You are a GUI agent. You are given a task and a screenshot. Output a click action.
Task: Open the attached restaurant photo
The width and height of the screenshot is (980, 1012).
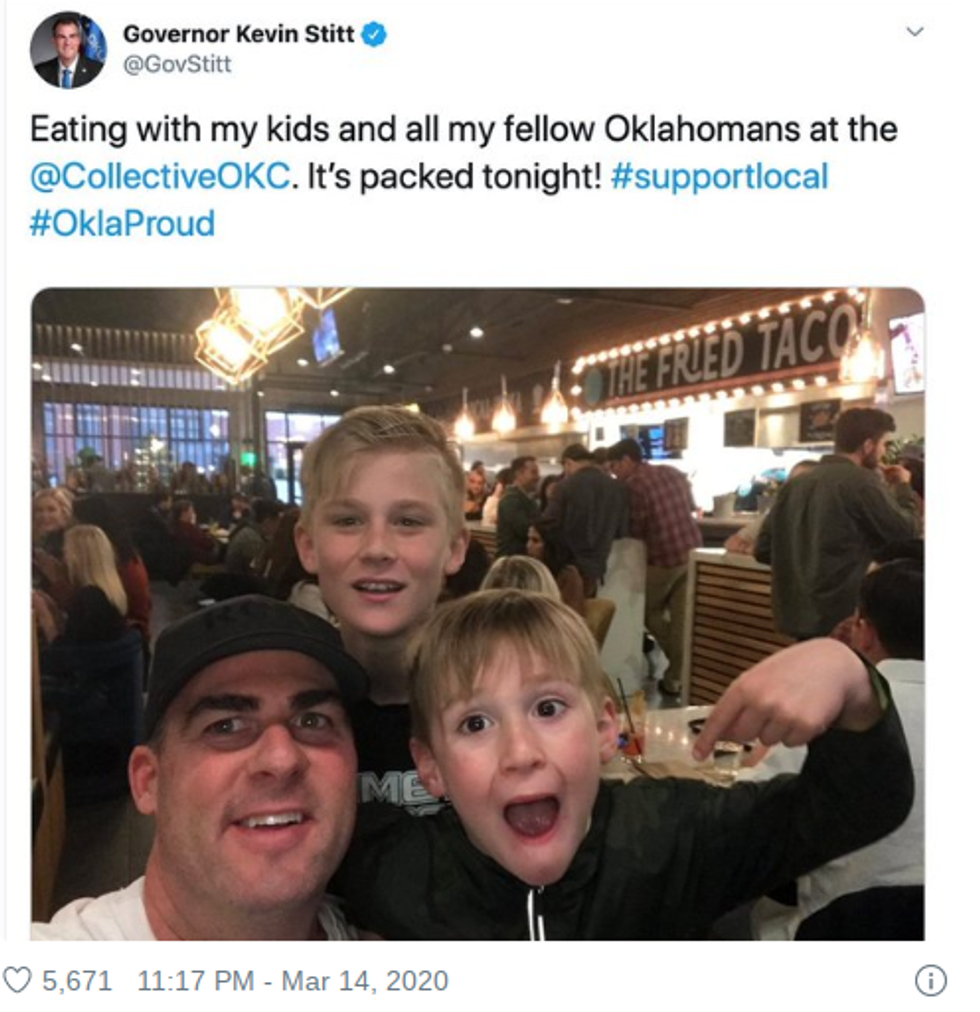click(478, 613)
